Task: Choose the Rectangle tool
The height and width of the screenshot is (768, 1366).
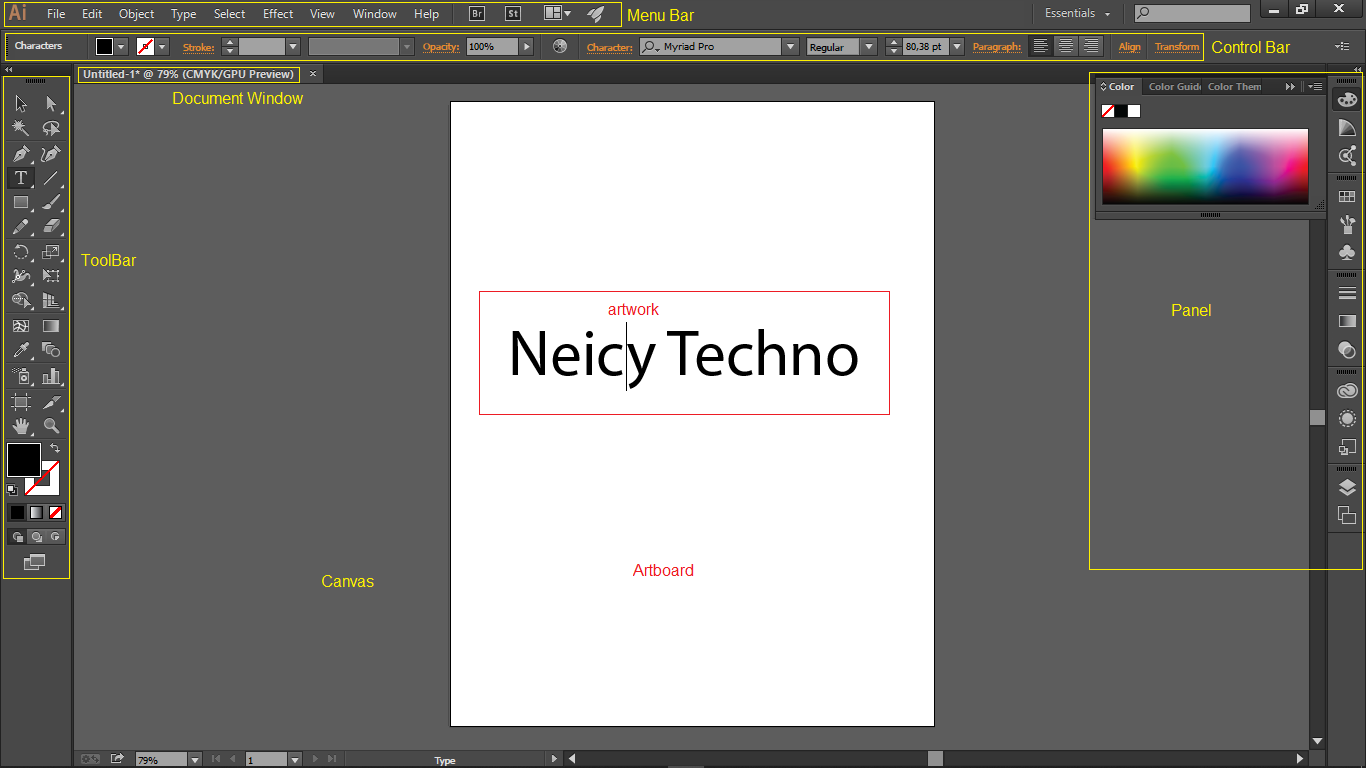Action: (21, 202)
